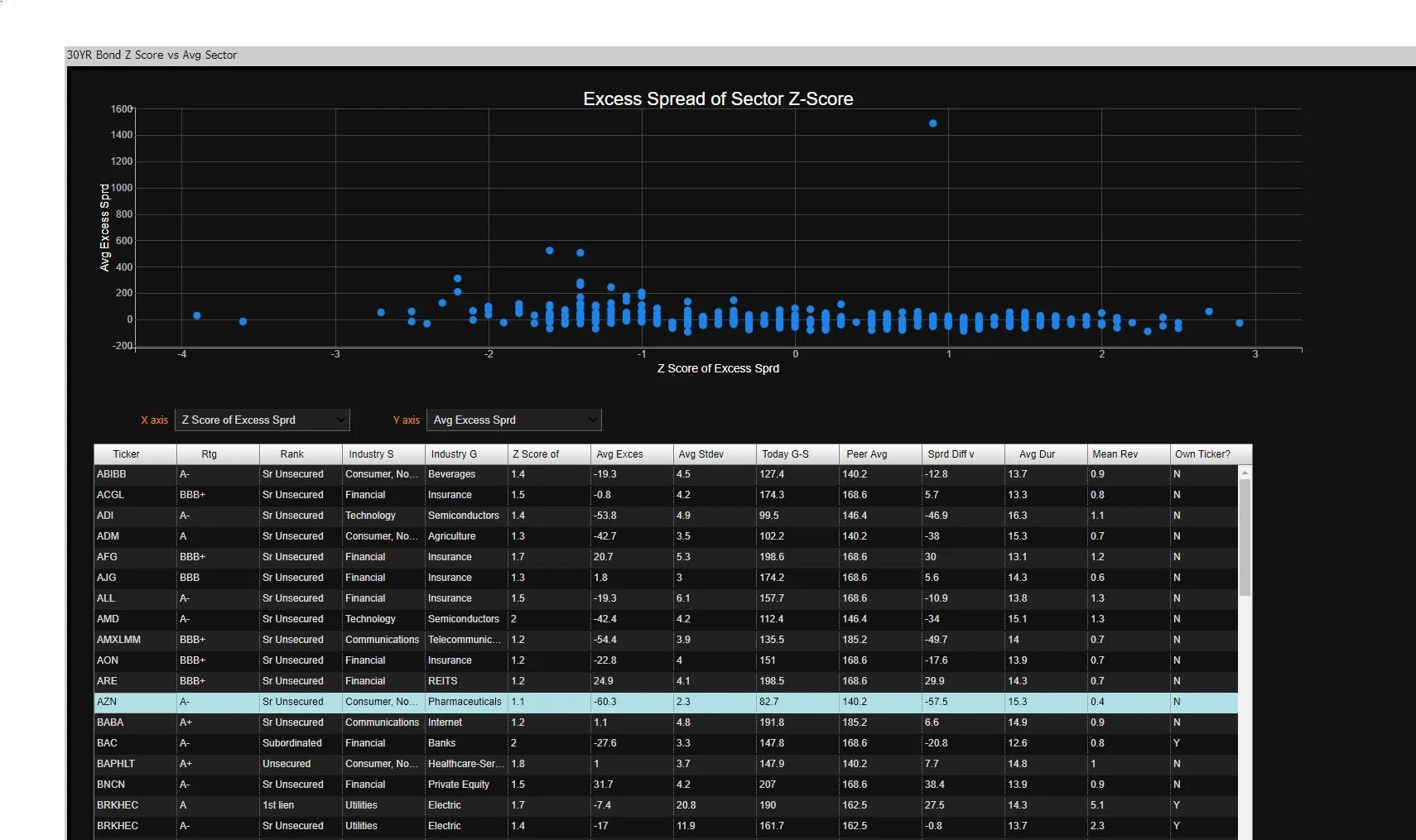Click the REITS industry cell
The width and height of the screenshot is (1416, 840).
[466, 681]
